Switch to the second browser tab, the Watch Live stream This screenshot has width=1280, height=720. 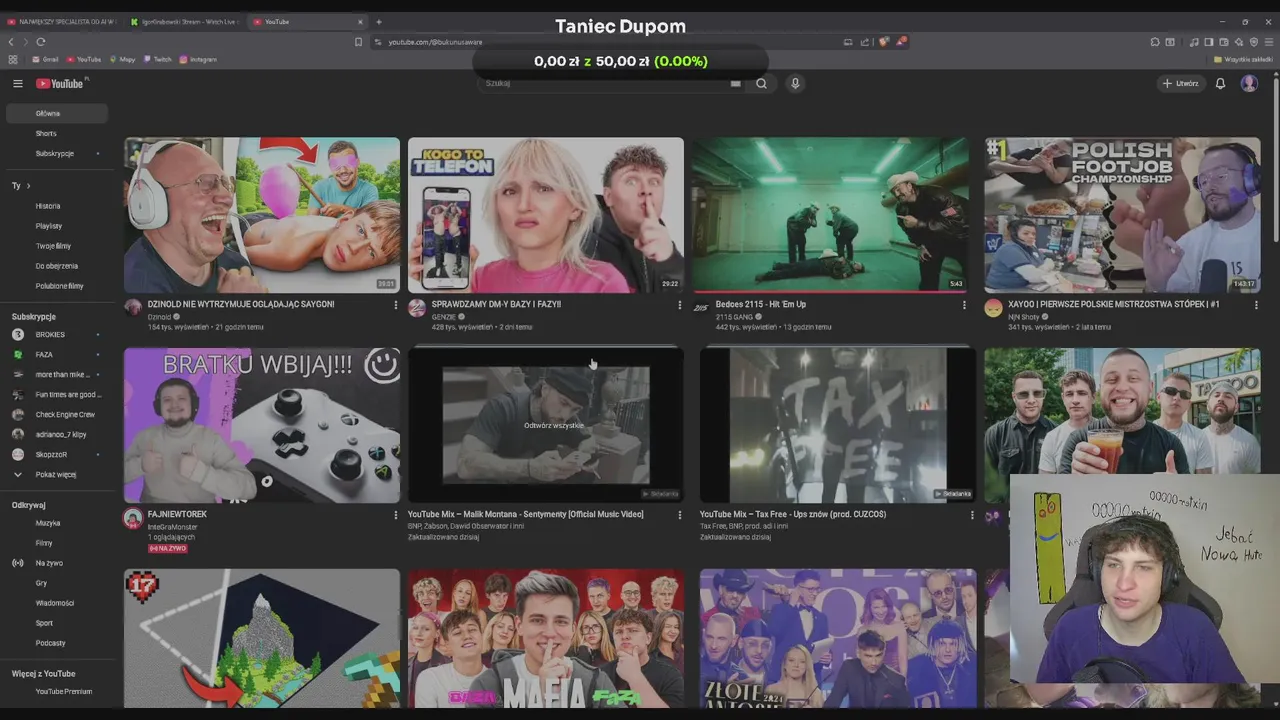[183, 22]
